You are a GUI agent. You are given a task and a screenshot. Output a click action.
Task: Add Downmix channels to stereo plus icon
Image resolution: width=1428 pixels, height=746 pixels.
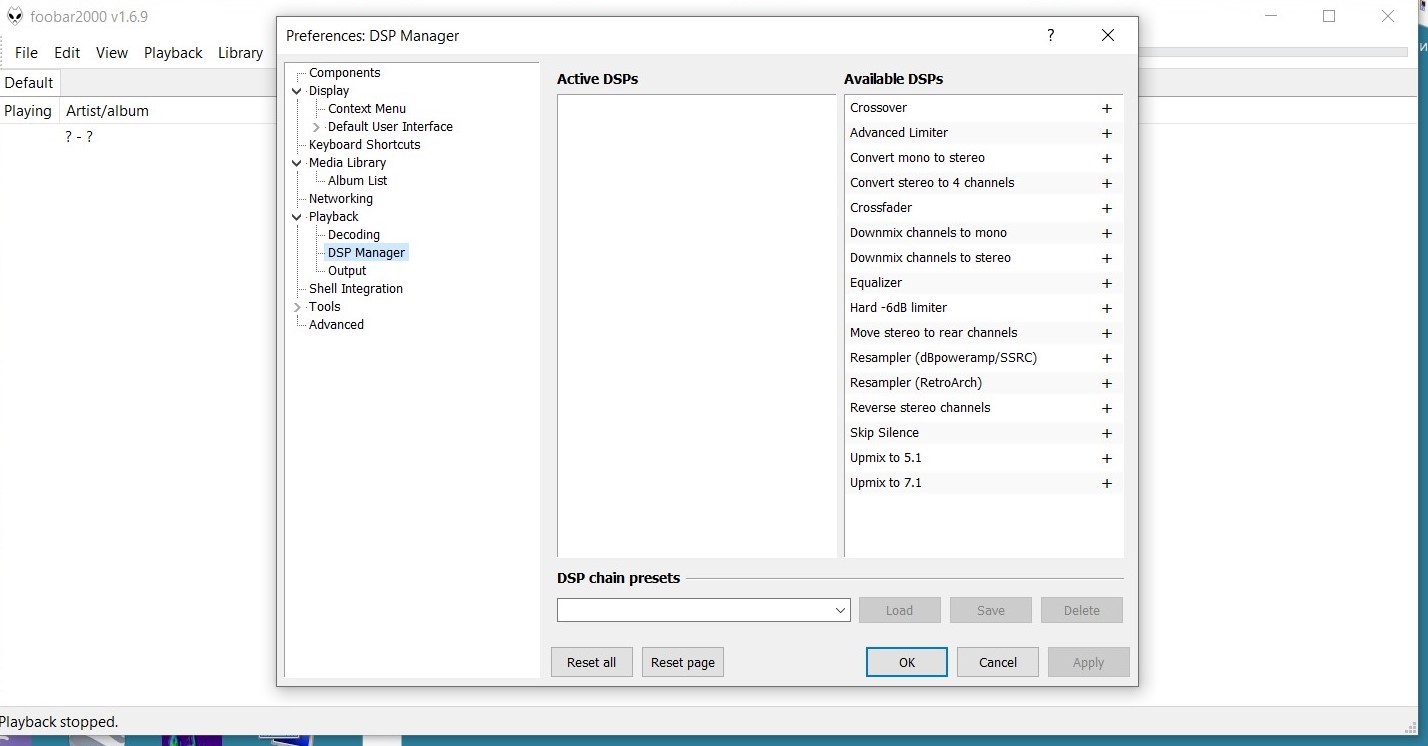[1107, 258]
